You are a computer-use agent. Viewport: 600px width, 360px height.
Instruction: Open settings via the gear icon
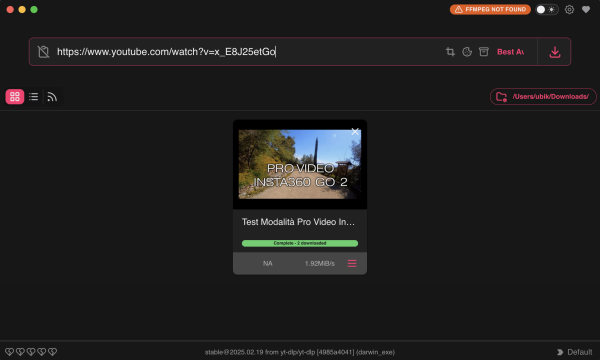click(569, 10)
